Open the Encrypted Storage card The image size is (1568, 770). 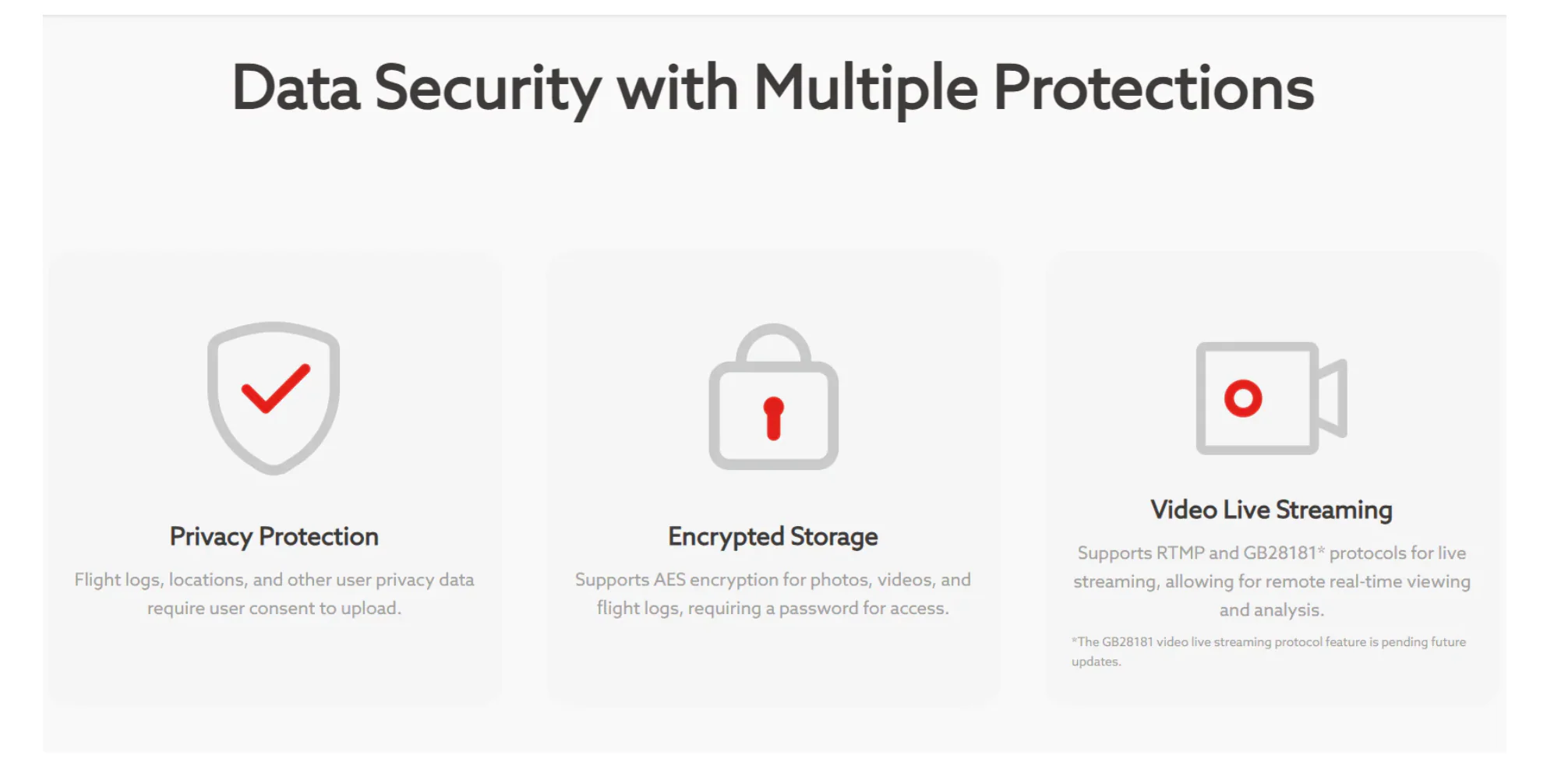(773, 477)
